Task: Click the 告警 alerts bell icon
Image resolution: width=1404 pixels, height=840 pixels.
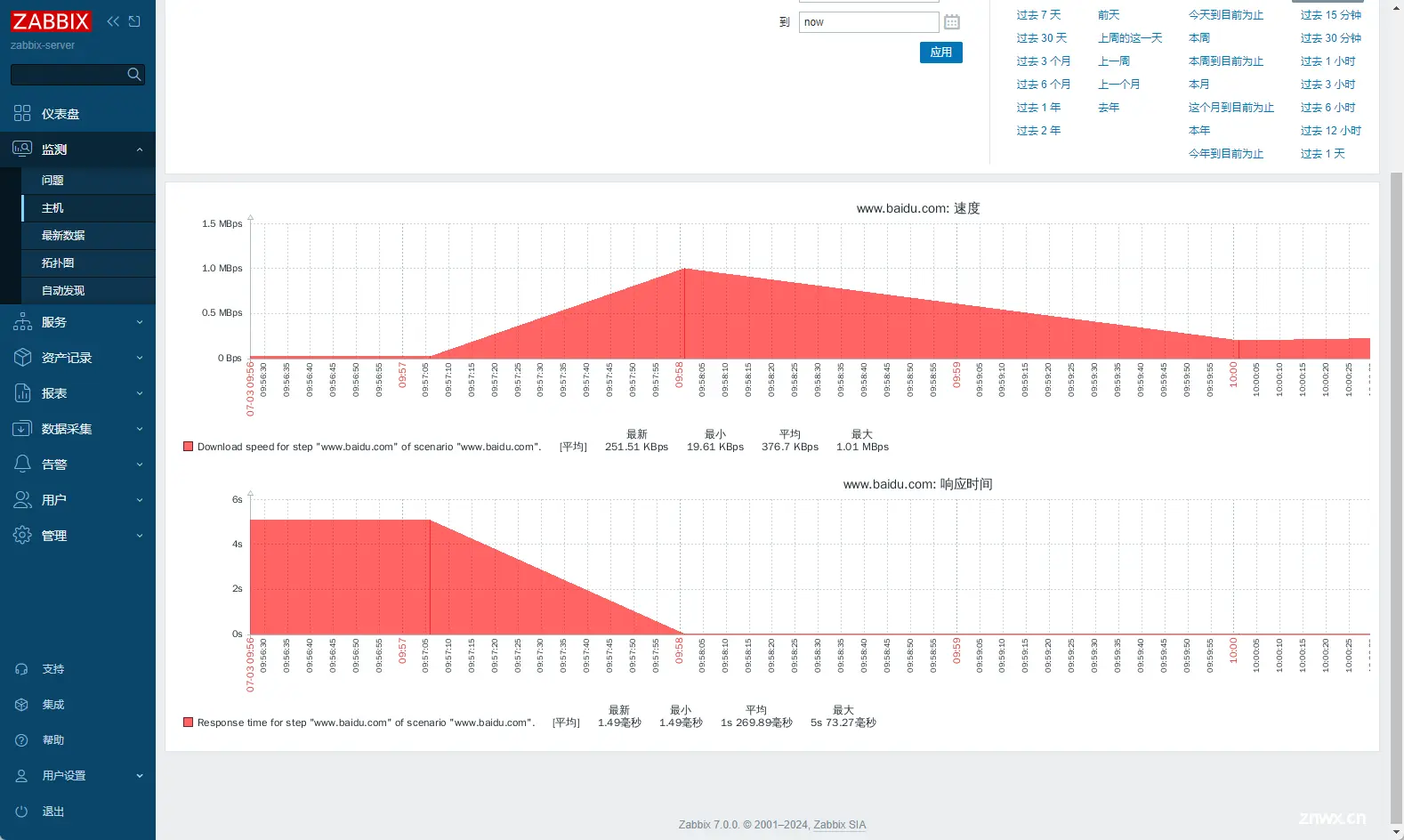Action: tap(22, 464)
